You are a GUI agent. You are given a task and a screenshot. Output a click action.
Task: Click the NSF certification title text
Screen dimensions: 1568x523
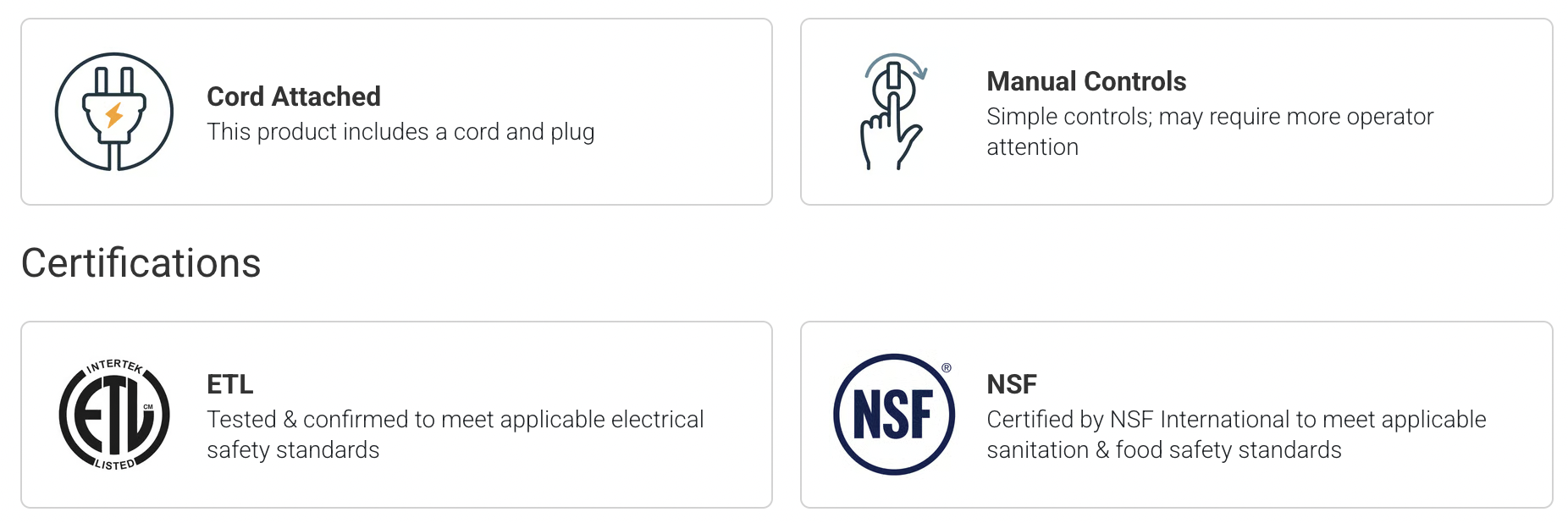(1012, 384)
